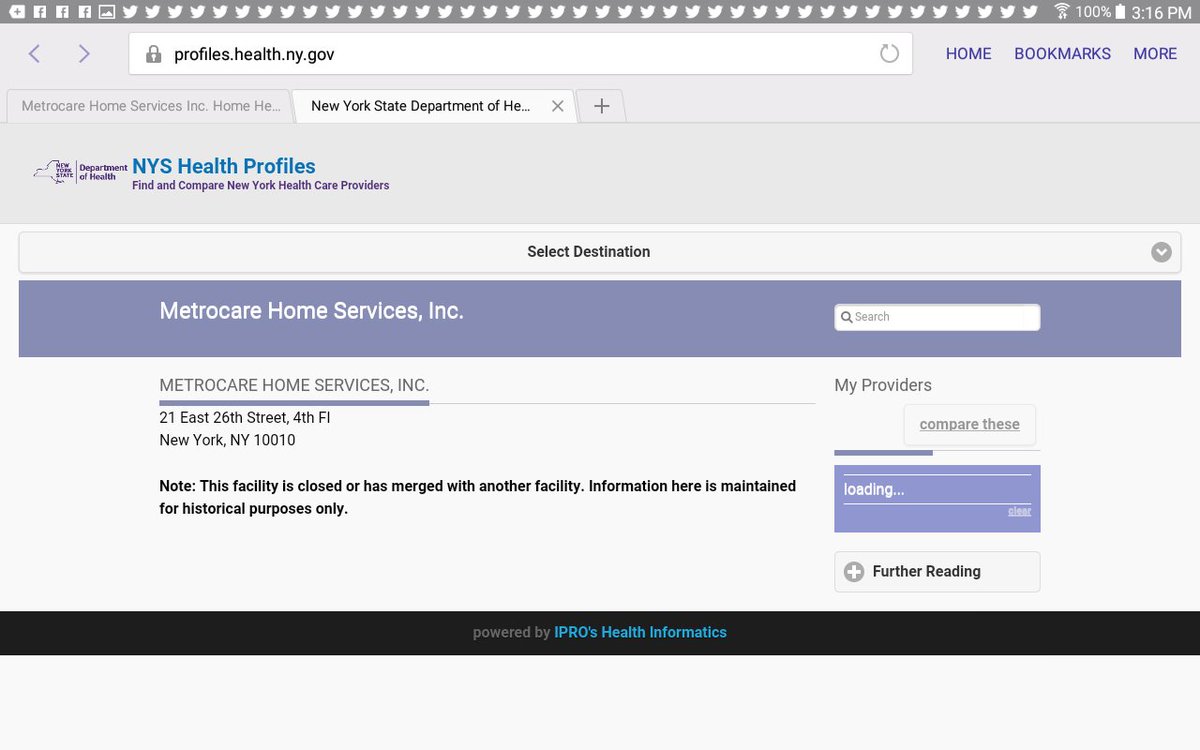This screenshot has width=1200, height=750.
Task: Reload the page with the refresh icon
Action: [x=889, y=54]
